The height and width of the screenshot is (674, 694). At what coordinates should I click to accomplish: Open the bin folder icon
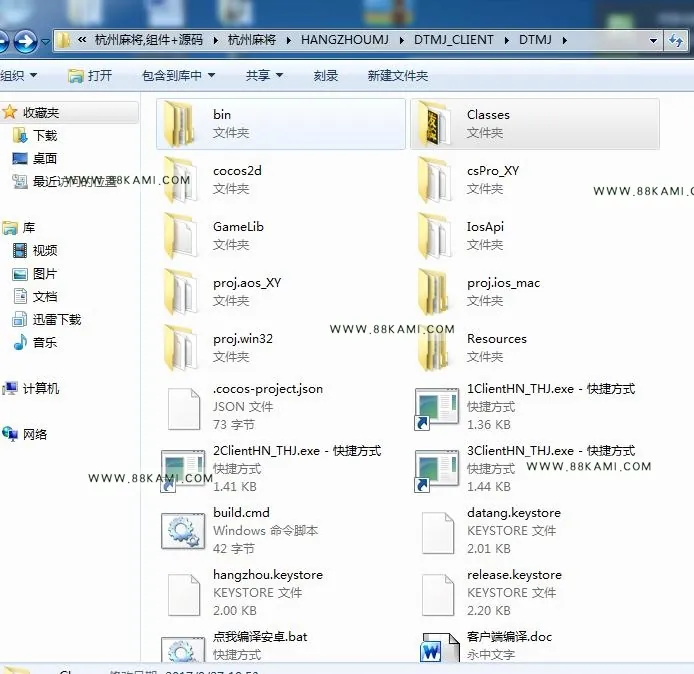(179, 124)
